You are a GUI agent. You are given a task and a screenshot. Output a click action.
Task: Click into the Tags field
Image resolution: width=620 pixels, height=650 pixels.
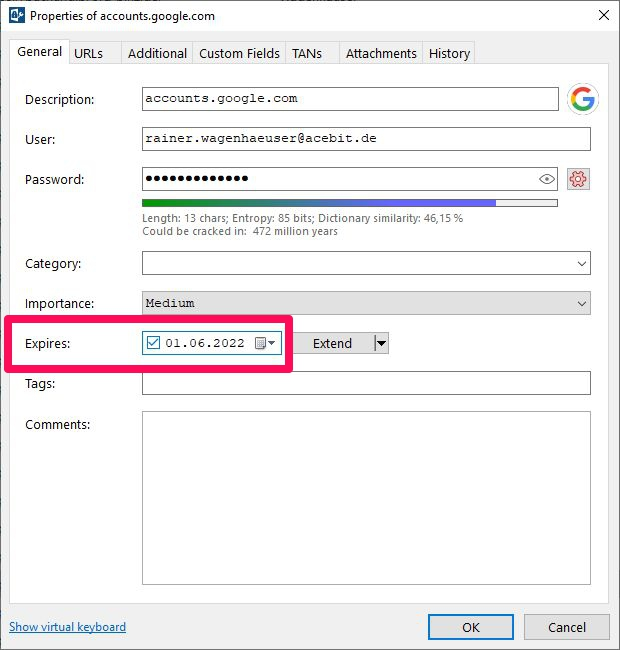(366, 383)
